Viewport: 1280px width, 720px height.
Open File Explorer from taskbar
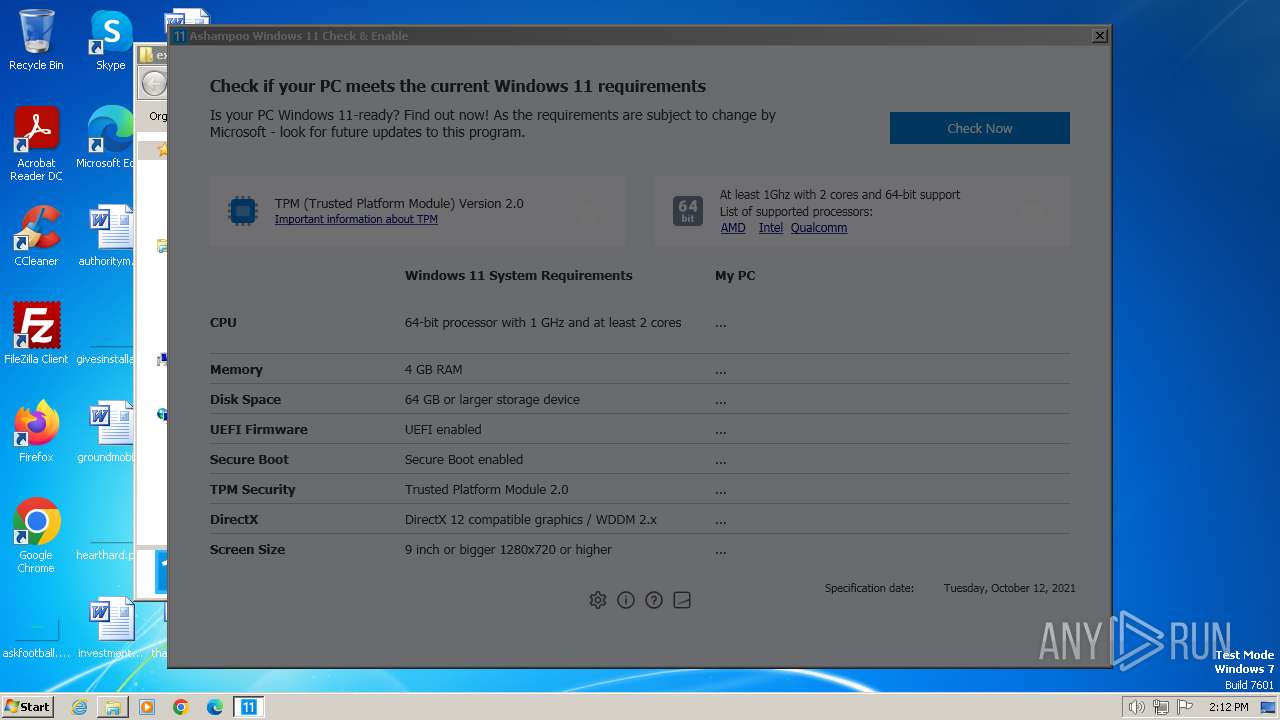[113, 707]
